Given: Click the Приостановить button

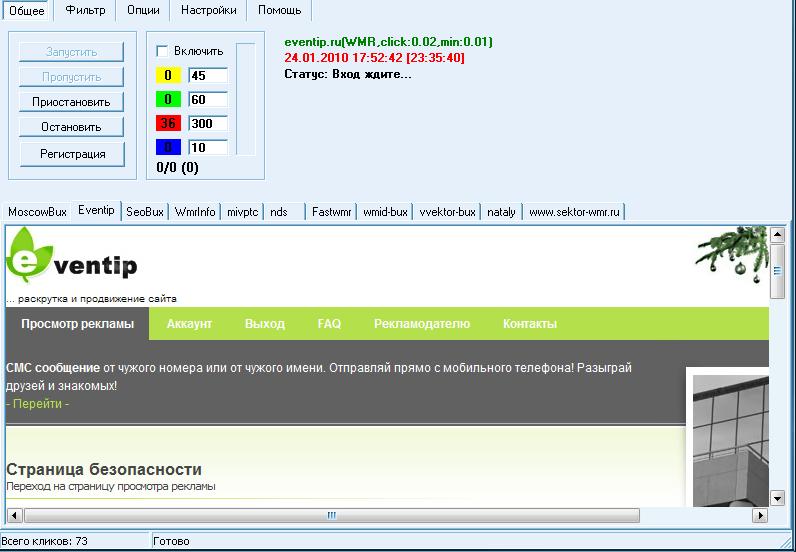Looking at the screenshot, I should (71, 102).
